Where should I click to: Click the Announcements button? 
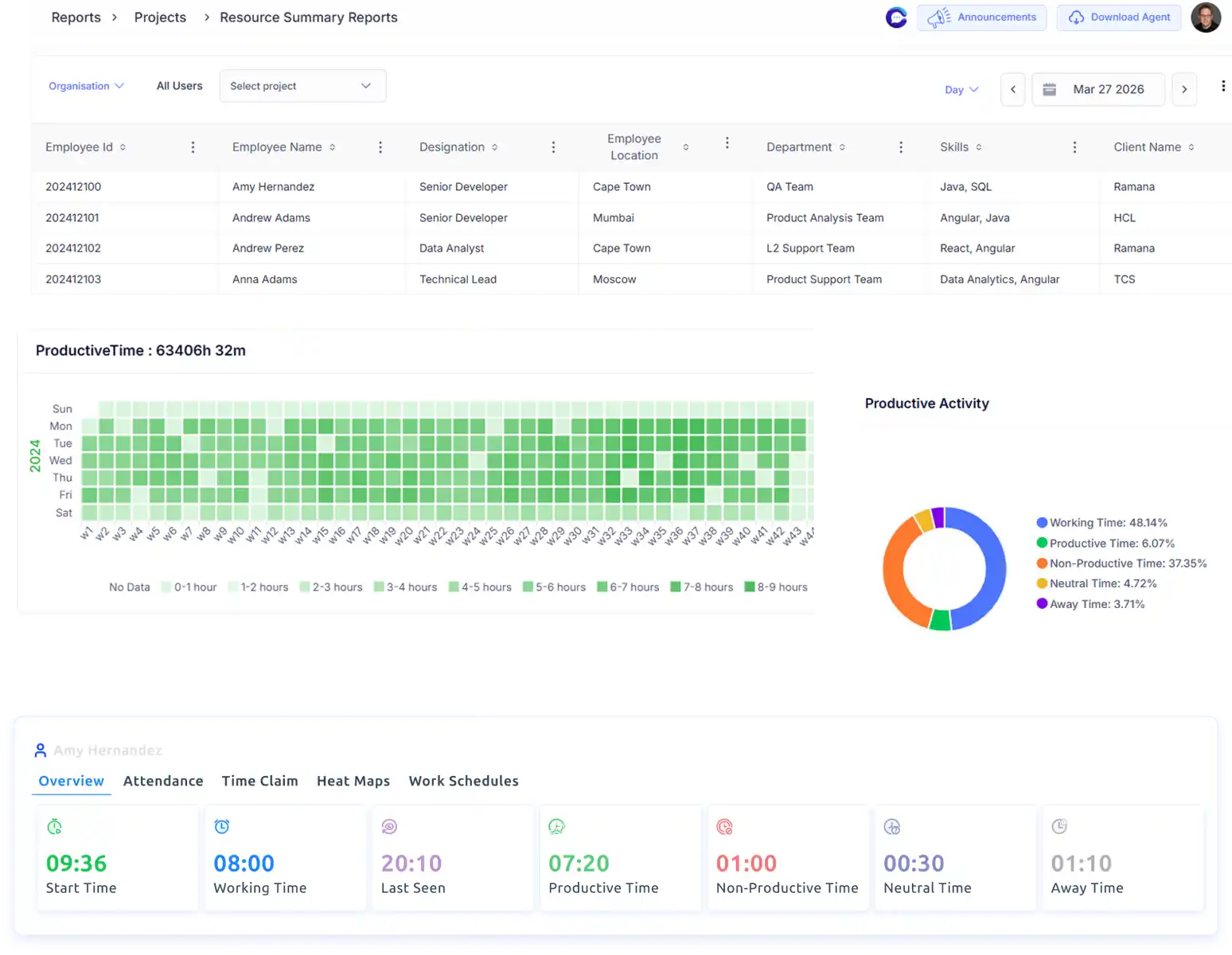click(x=981, y=18)
